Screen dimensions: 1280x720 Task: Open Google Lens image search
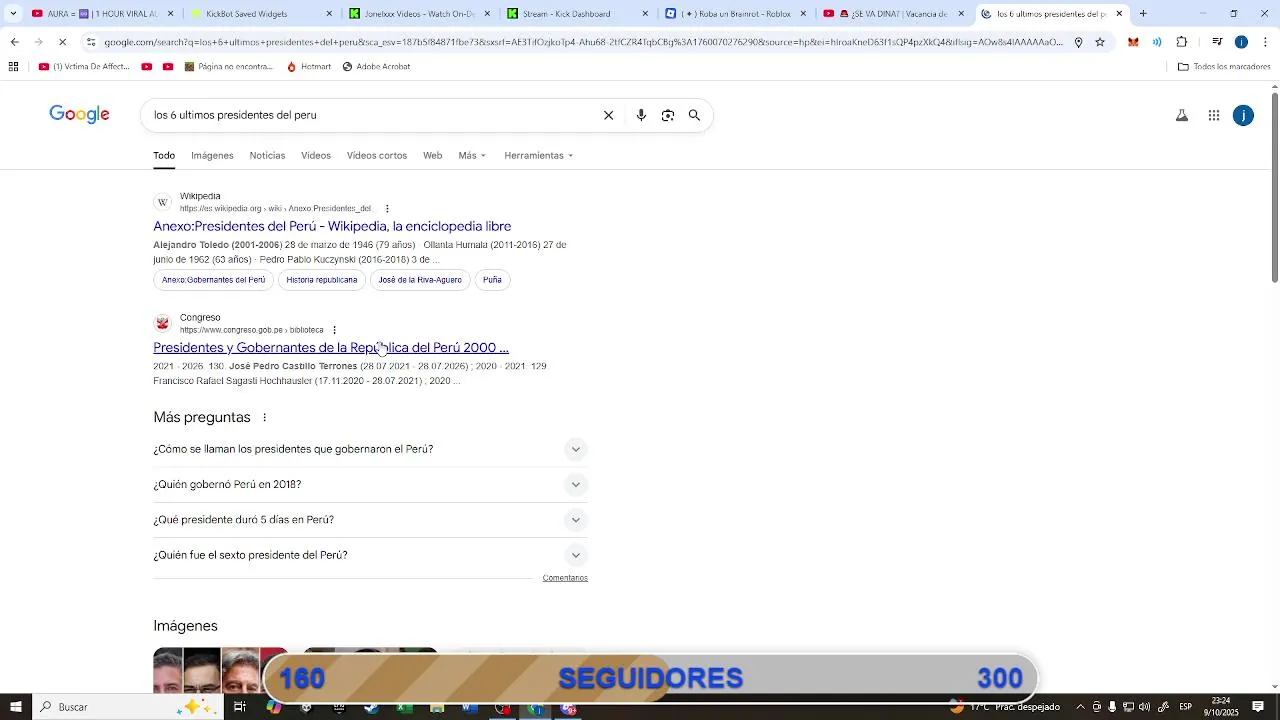pyautogui.click(x=668, y=115)
